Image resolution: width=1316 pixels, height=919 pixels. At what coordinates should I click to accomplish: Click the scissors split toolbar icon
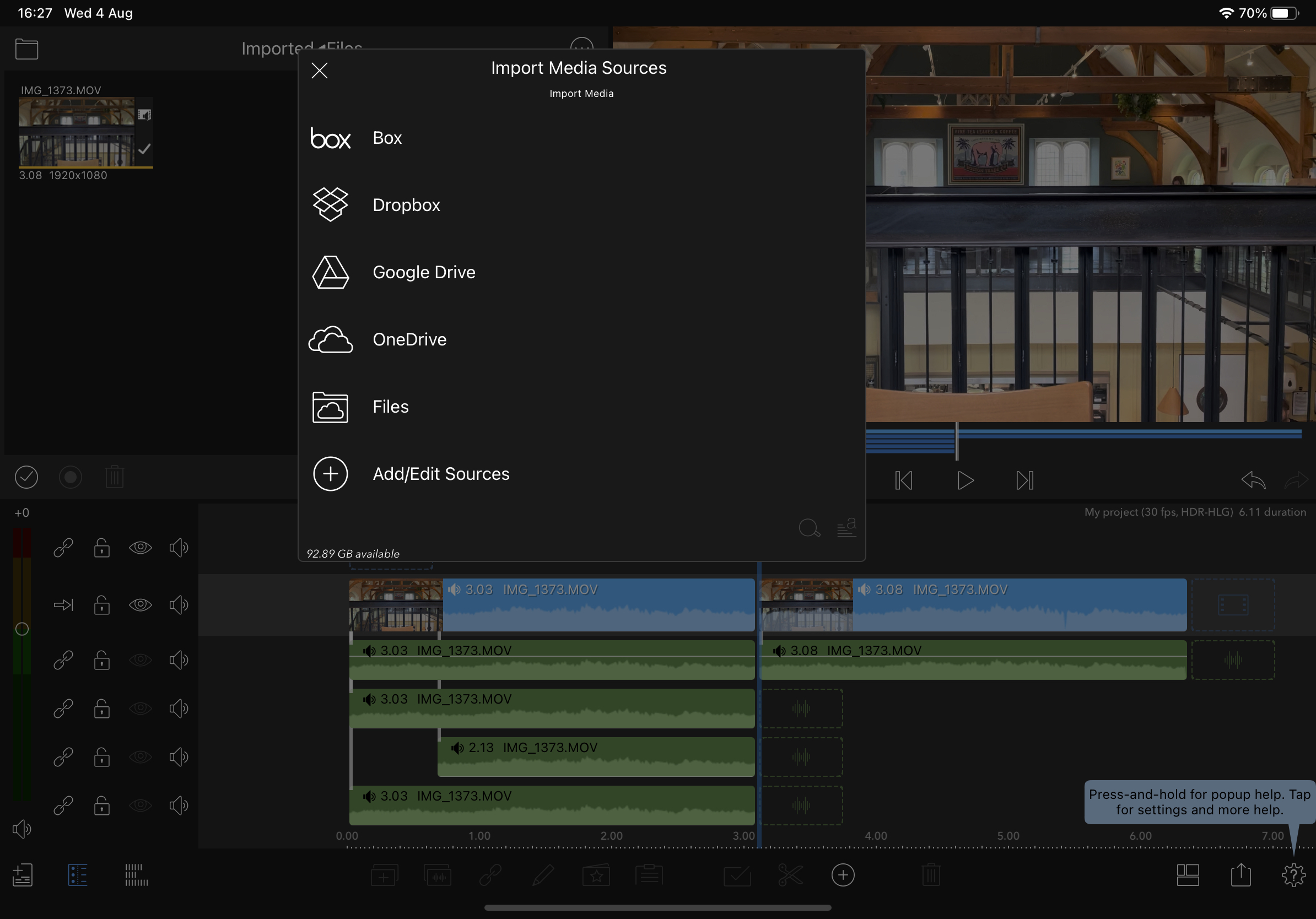790,875
